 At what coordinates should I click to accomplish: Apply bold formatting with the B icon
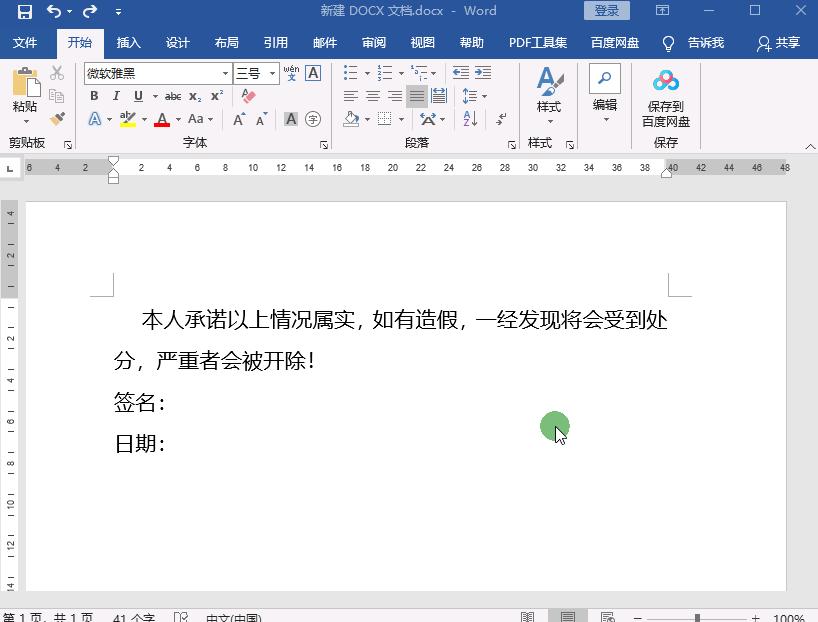click(93, 96)
